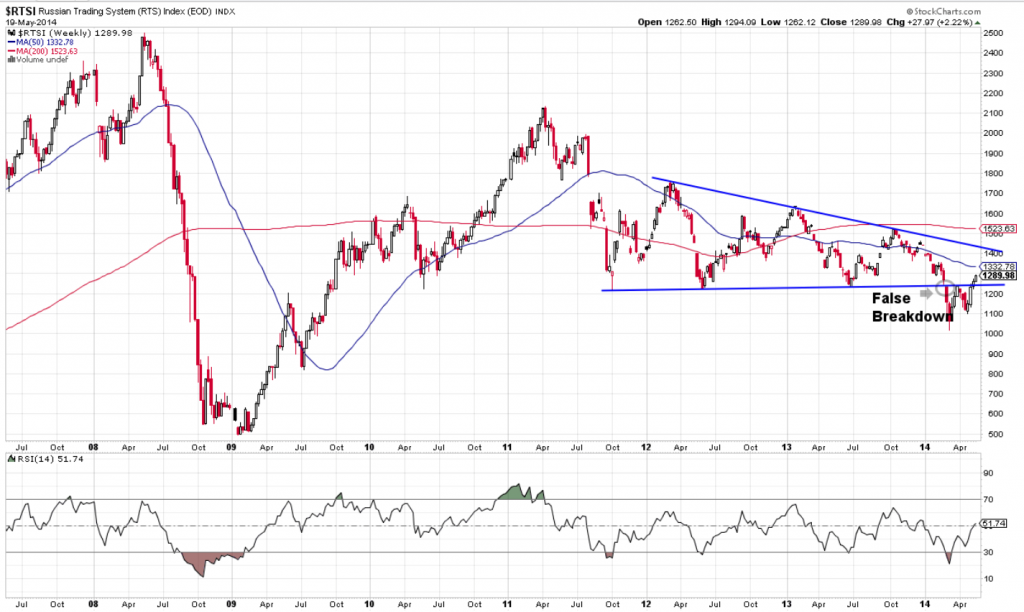Viewport: 1024px width, 612px height.
Task: Click the 1800 price axis label
Action: click(x=993, y=174)
